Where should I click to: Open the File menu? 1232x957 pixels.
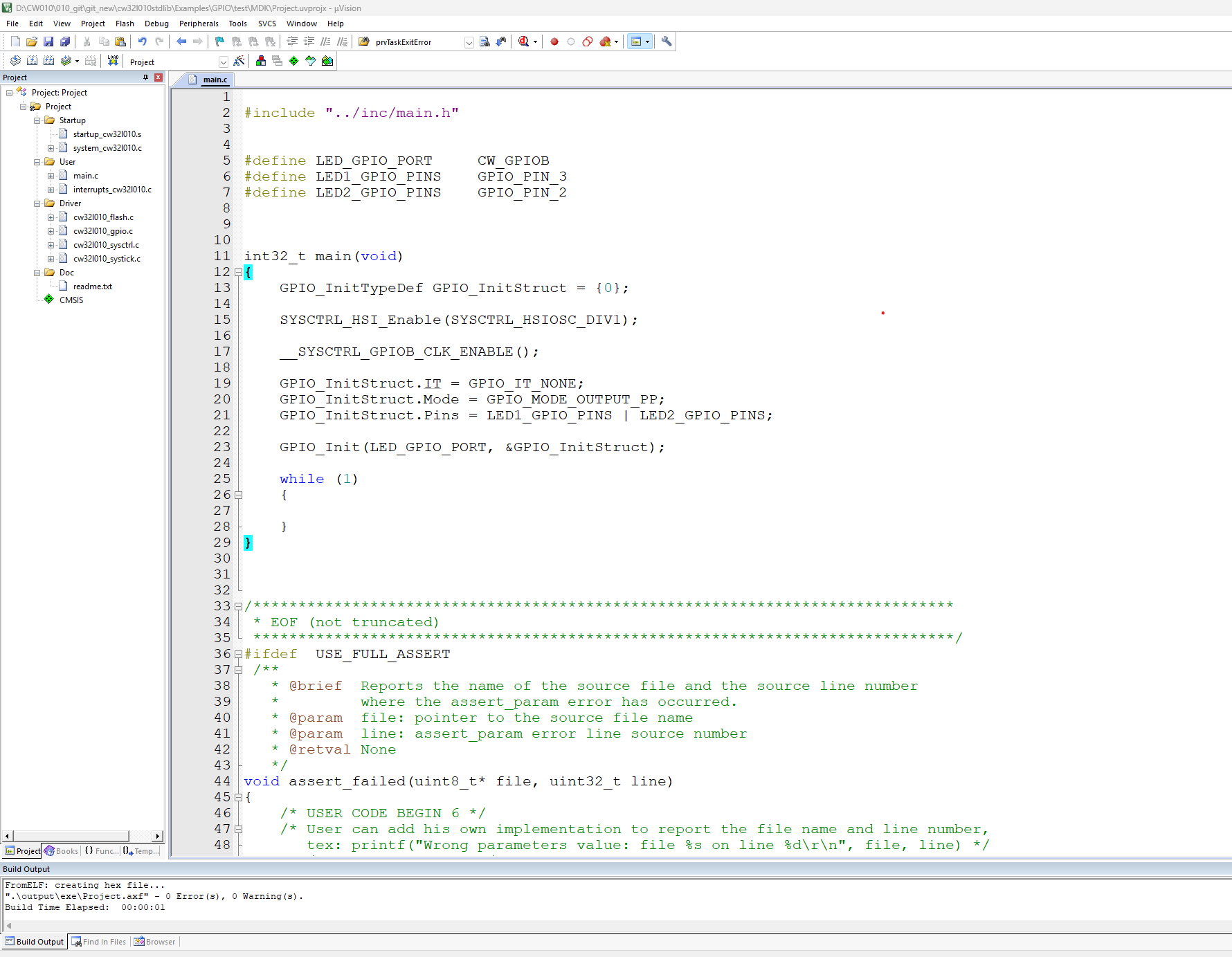12,24
